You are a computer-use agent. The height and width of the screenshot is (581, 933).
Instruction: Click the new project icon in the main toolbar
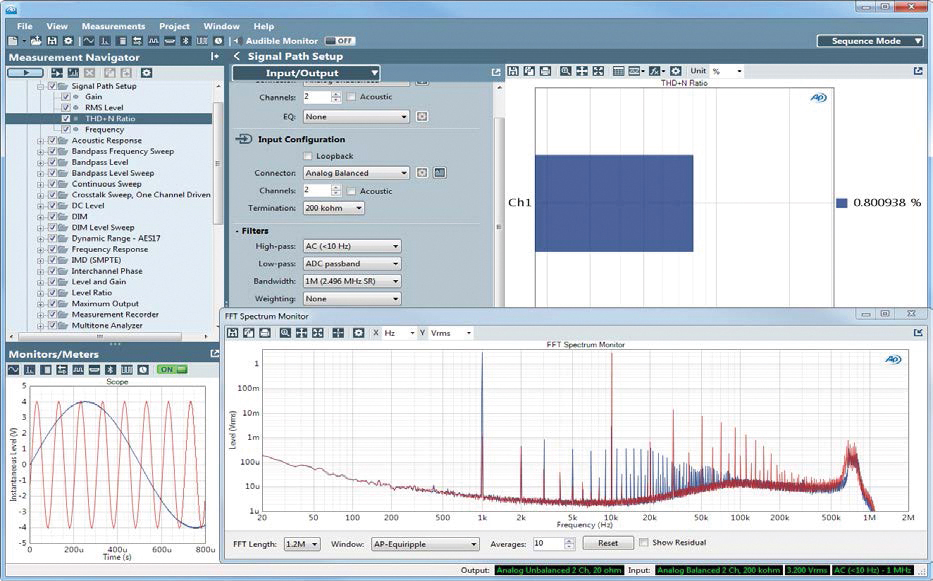pyautogui.click(x=12, y=41)
